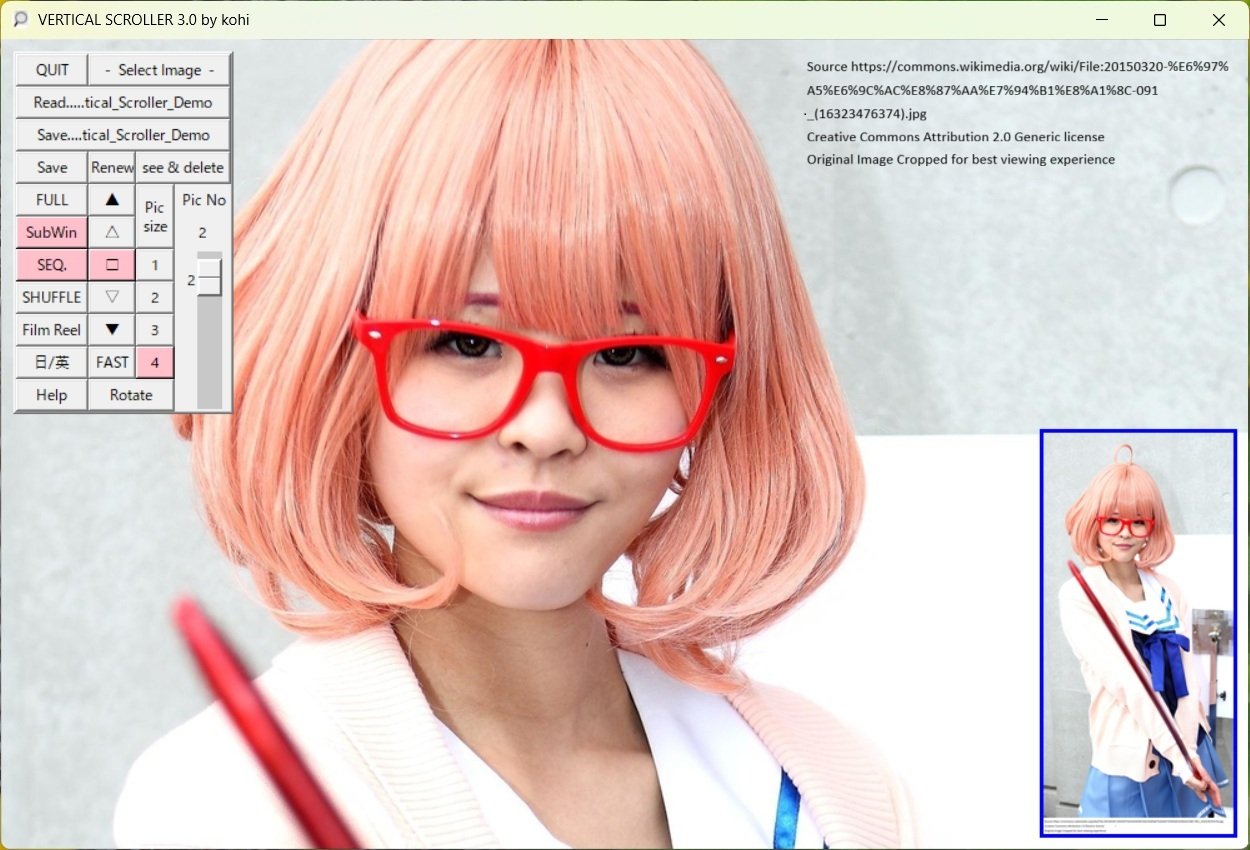The image size is (1250, 850).
Task: Enable SHUFFLE playback mode
Action: 52,297
